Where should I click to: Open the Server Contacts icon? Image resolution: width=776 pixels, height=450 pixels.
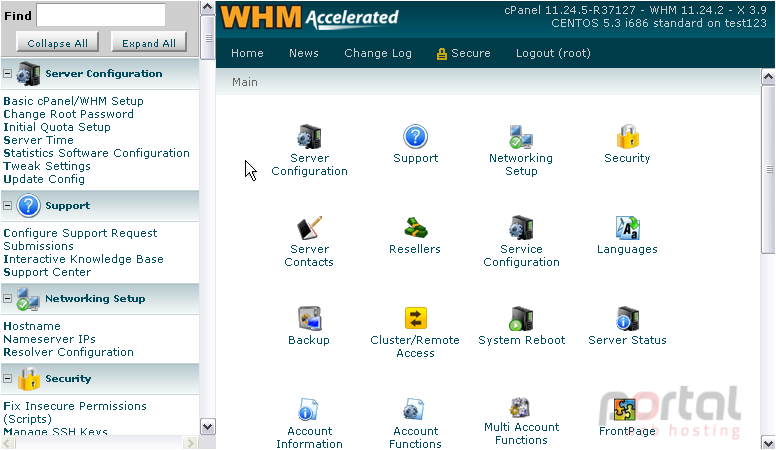[309, 228]
